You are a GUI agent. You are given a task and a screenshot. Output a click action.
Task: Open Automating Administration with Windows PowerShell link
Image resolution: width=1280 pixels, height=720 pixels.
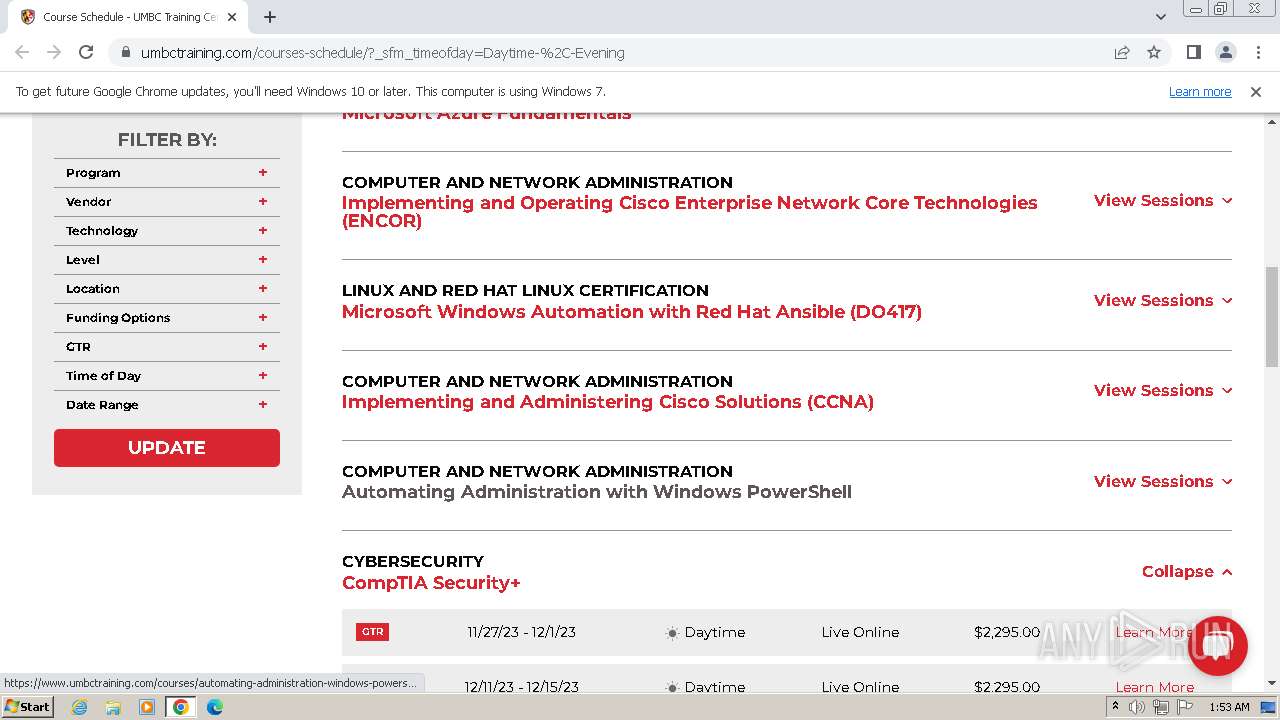click(597, 492)
